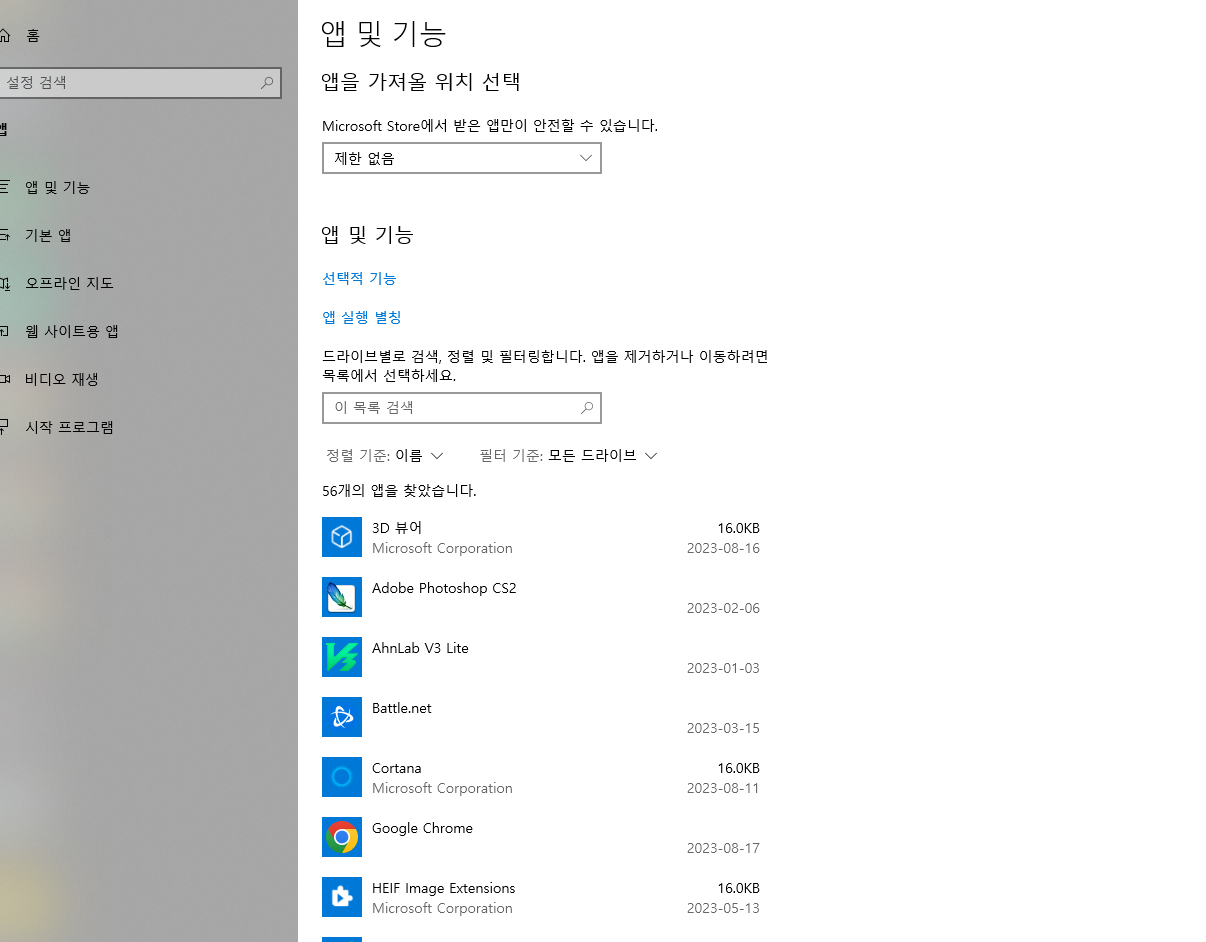Viewport: 1206px width, 942px height.
Task: Open the 앱 실행 별칭 link
Action: tap(362, 317)
